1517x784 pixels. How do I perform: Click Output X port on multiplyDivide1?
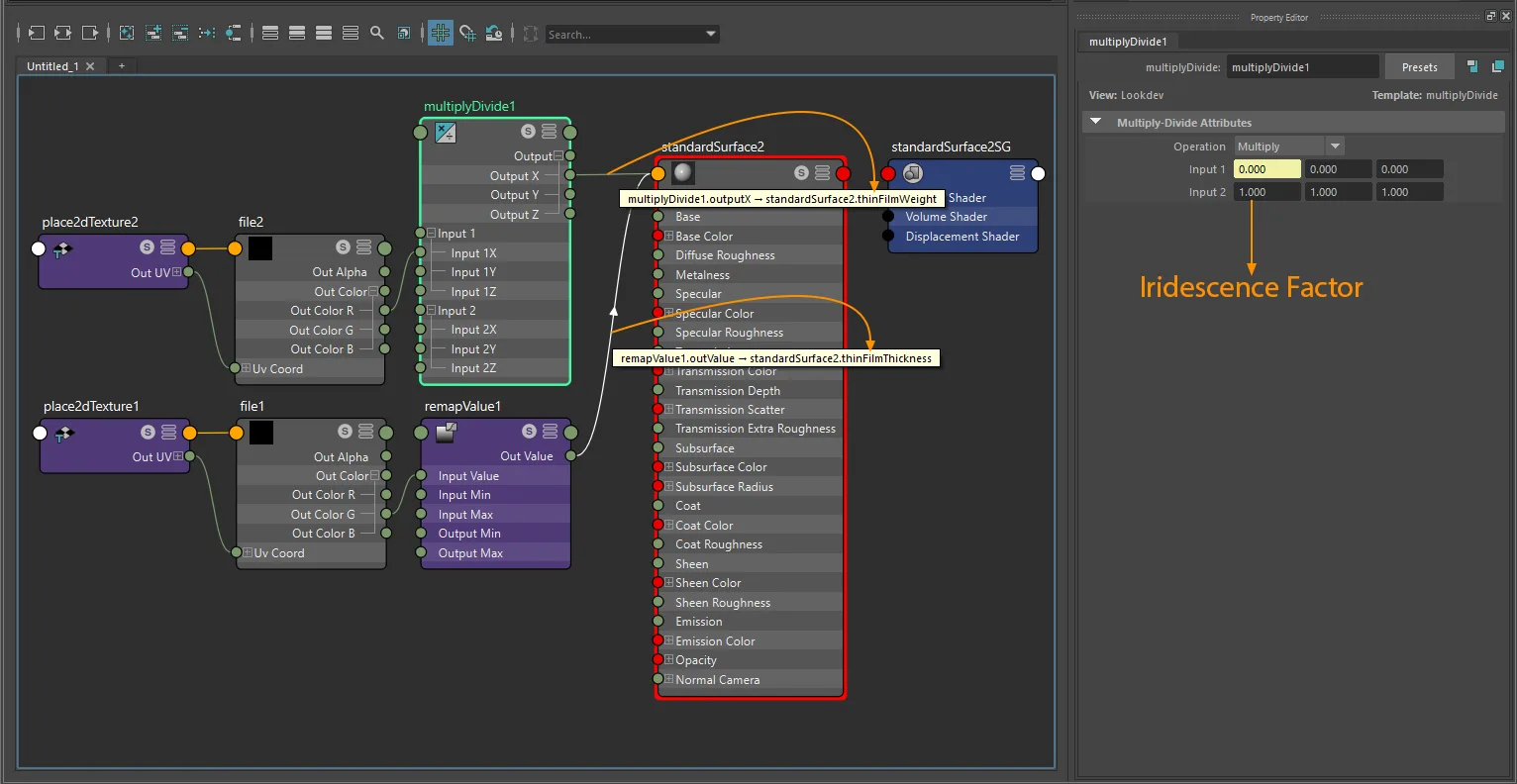click(570, 175)
